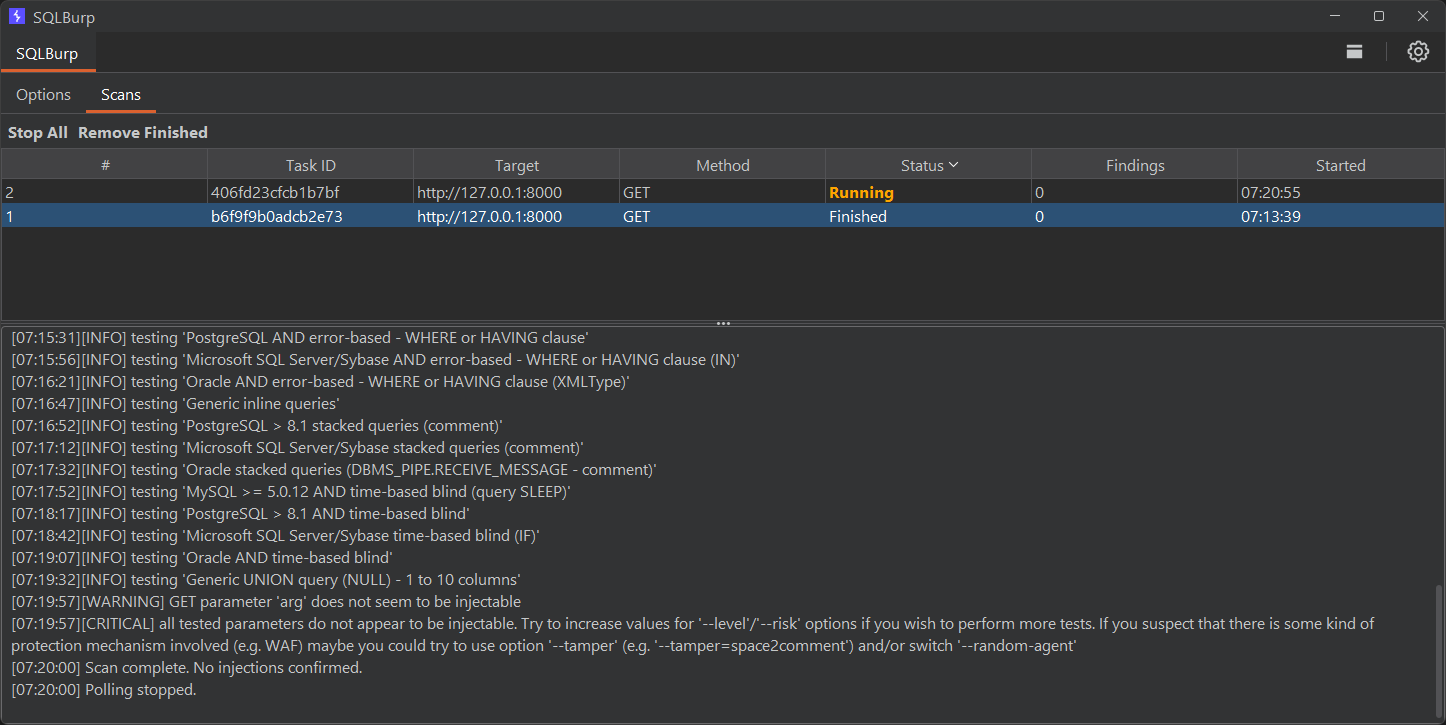The width and height of the screenshot is (1446, 725).
Task: Click the 'Polling stopped.' log line
Action: pyautogui.click(x=104, y=690)
